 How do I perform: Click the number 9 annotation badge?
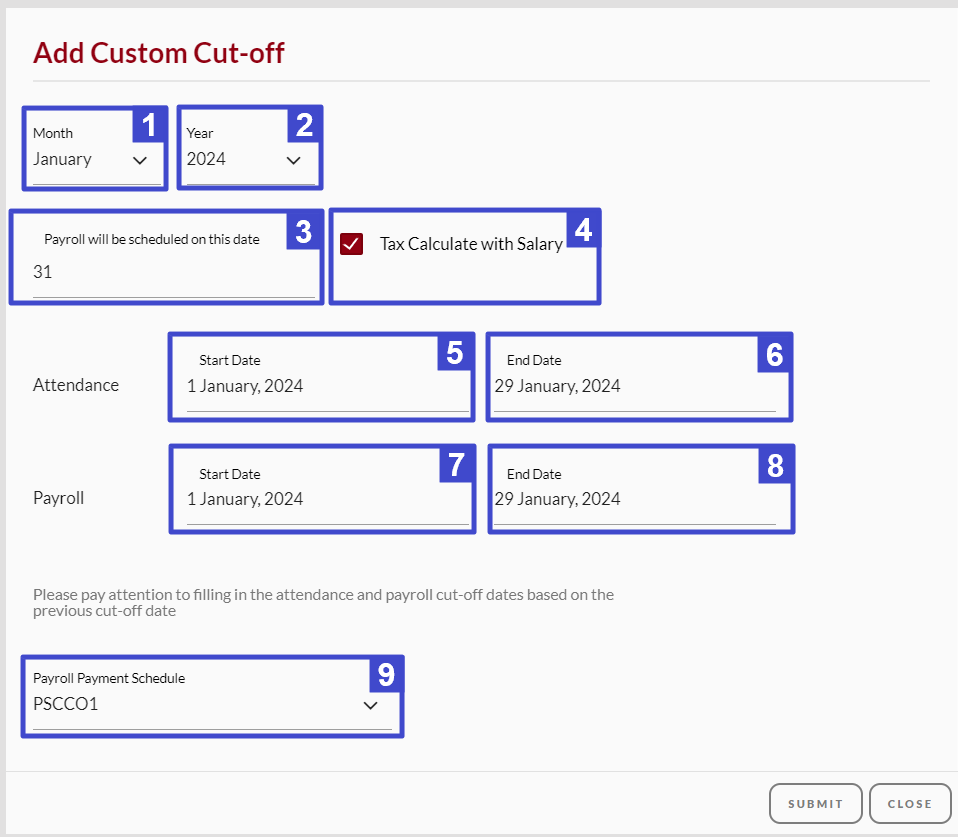pyautogui.click(x=386, y=674)
